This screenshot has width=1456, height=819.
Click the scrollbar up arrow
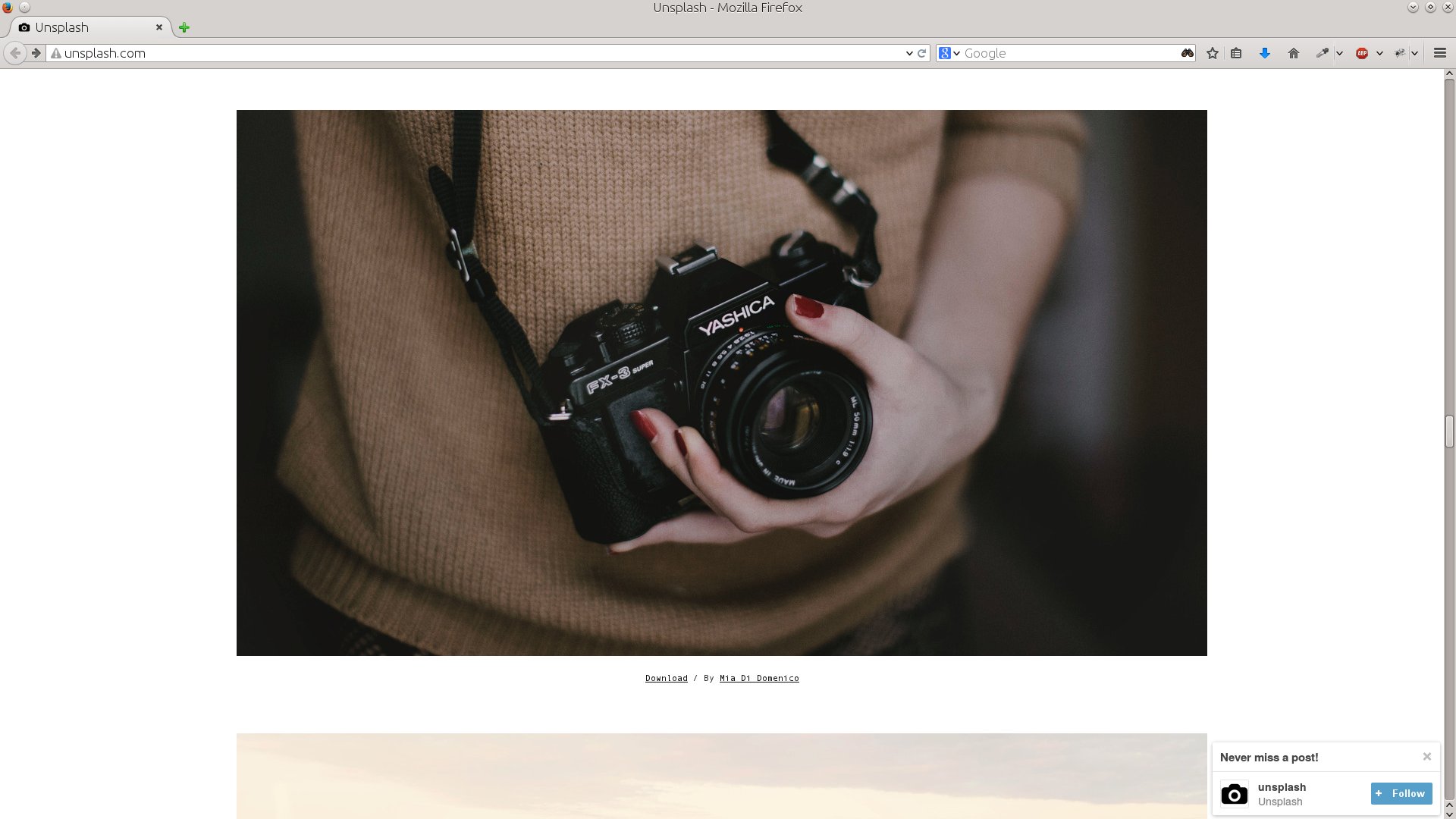[1449, 74]
